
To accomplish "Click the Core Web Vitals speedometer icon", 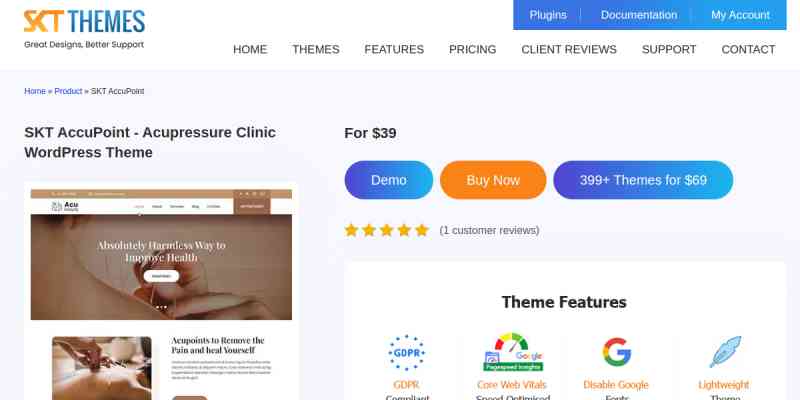I will pos(513,352).
